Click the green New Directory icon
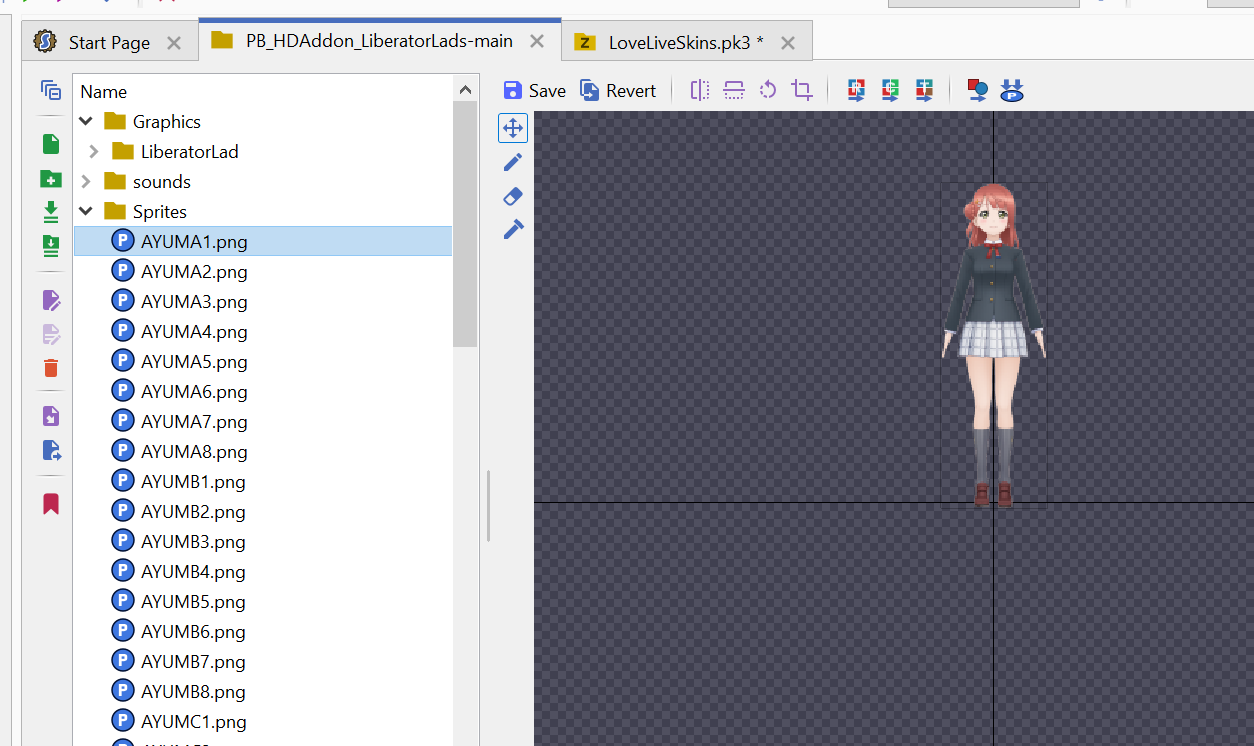Screen dimensions: 1254x746 pyautogui.click(x=51, y=179)
